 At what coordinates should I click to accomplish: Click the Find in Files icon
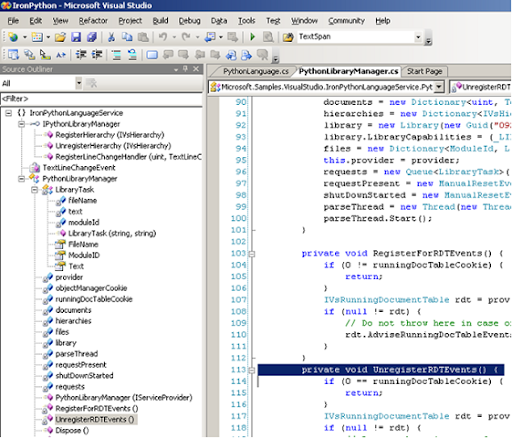[x=268, y=37]
